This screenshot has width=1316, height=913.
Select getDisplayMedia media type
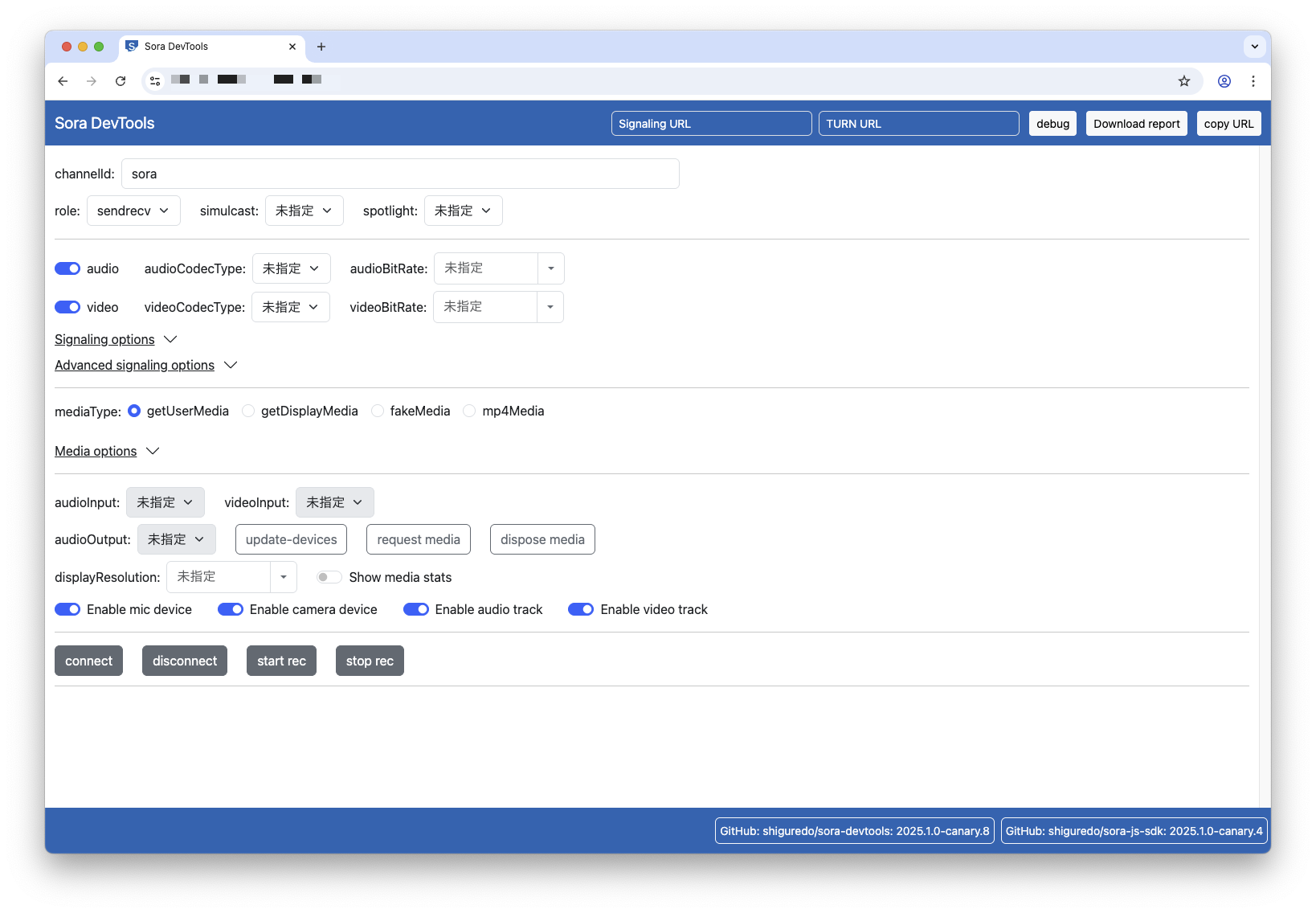pyautogui.click(x=248, y=411)
